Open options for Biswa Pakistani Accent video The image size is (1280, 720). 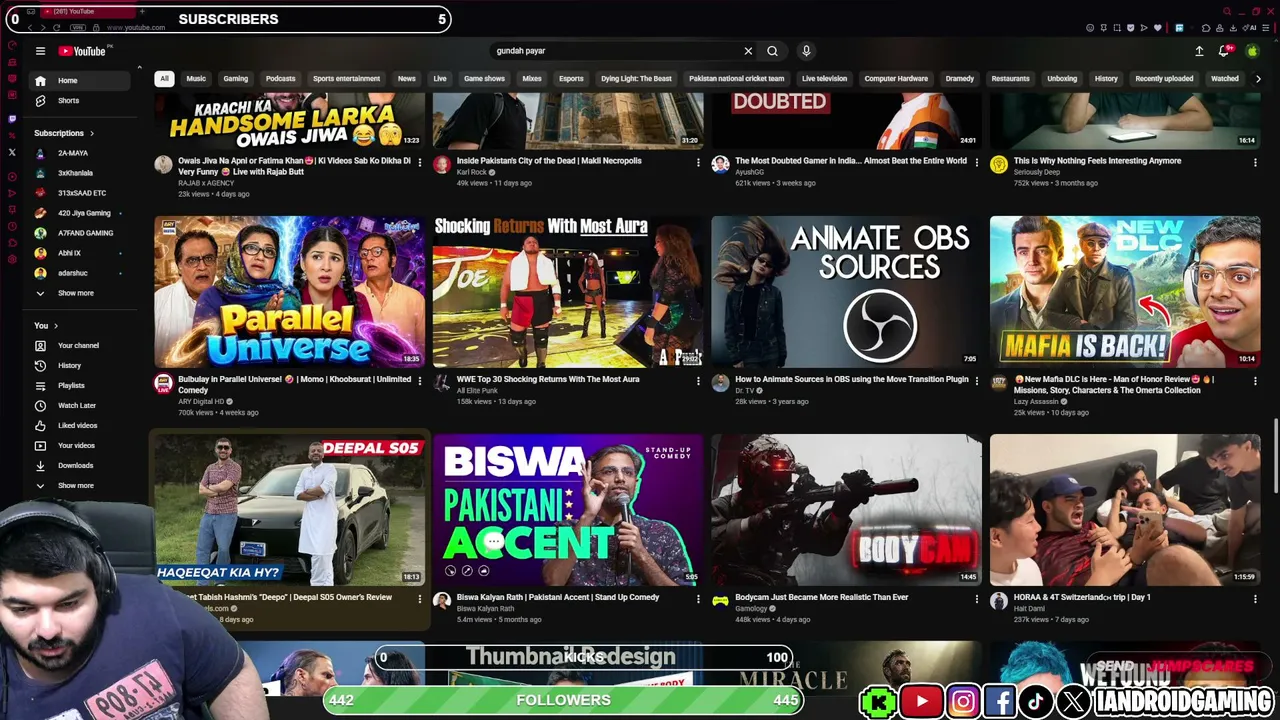click(698, 599)
